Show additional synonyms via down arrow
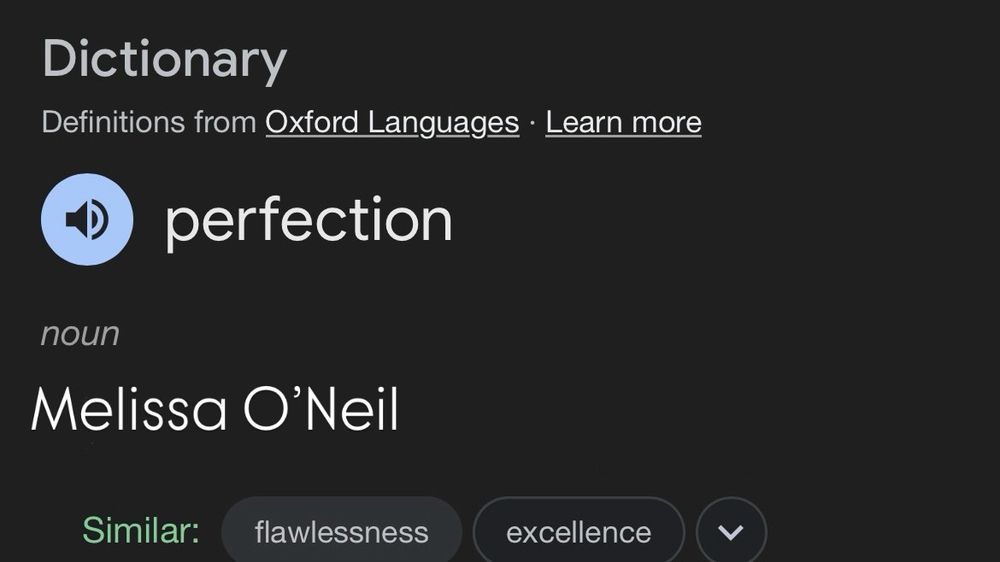Screen dimensions: 1000x562 coord(731,531)
